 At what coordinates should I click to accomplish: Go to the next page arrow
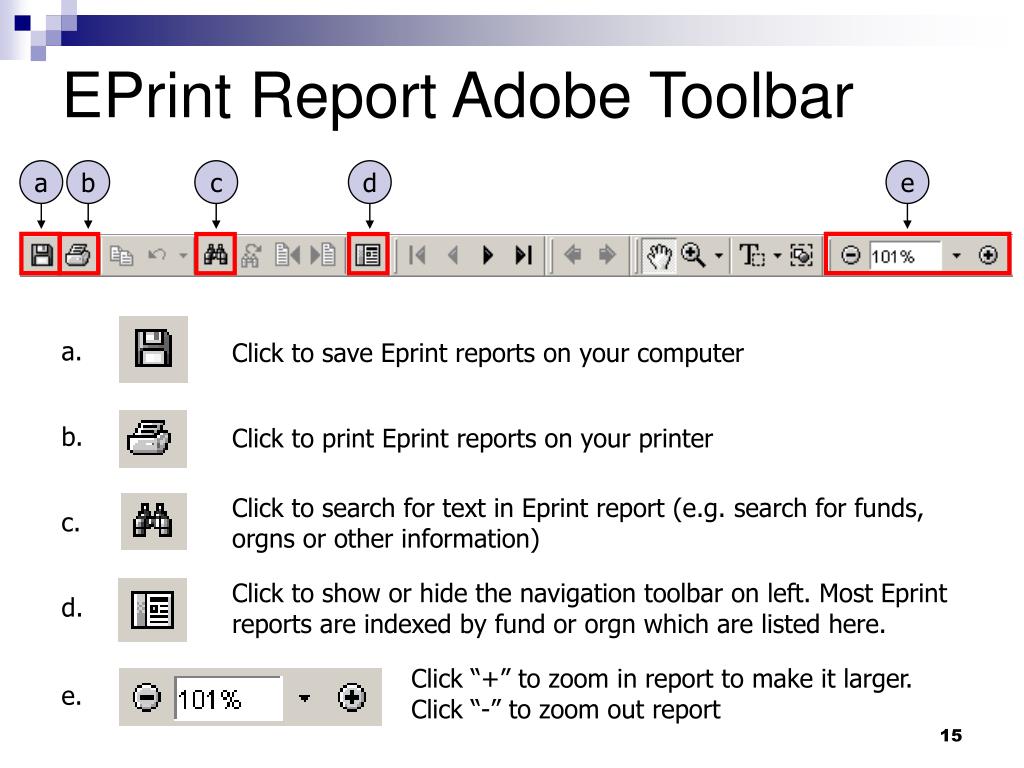tap(488, 255)
